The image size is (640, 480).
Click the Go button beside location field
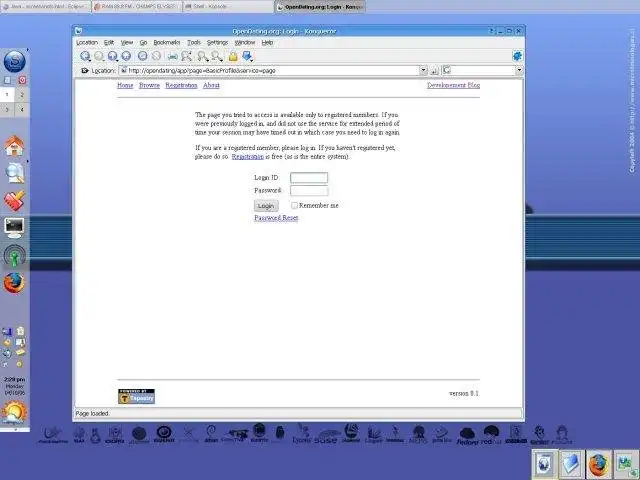pos(435,71)
